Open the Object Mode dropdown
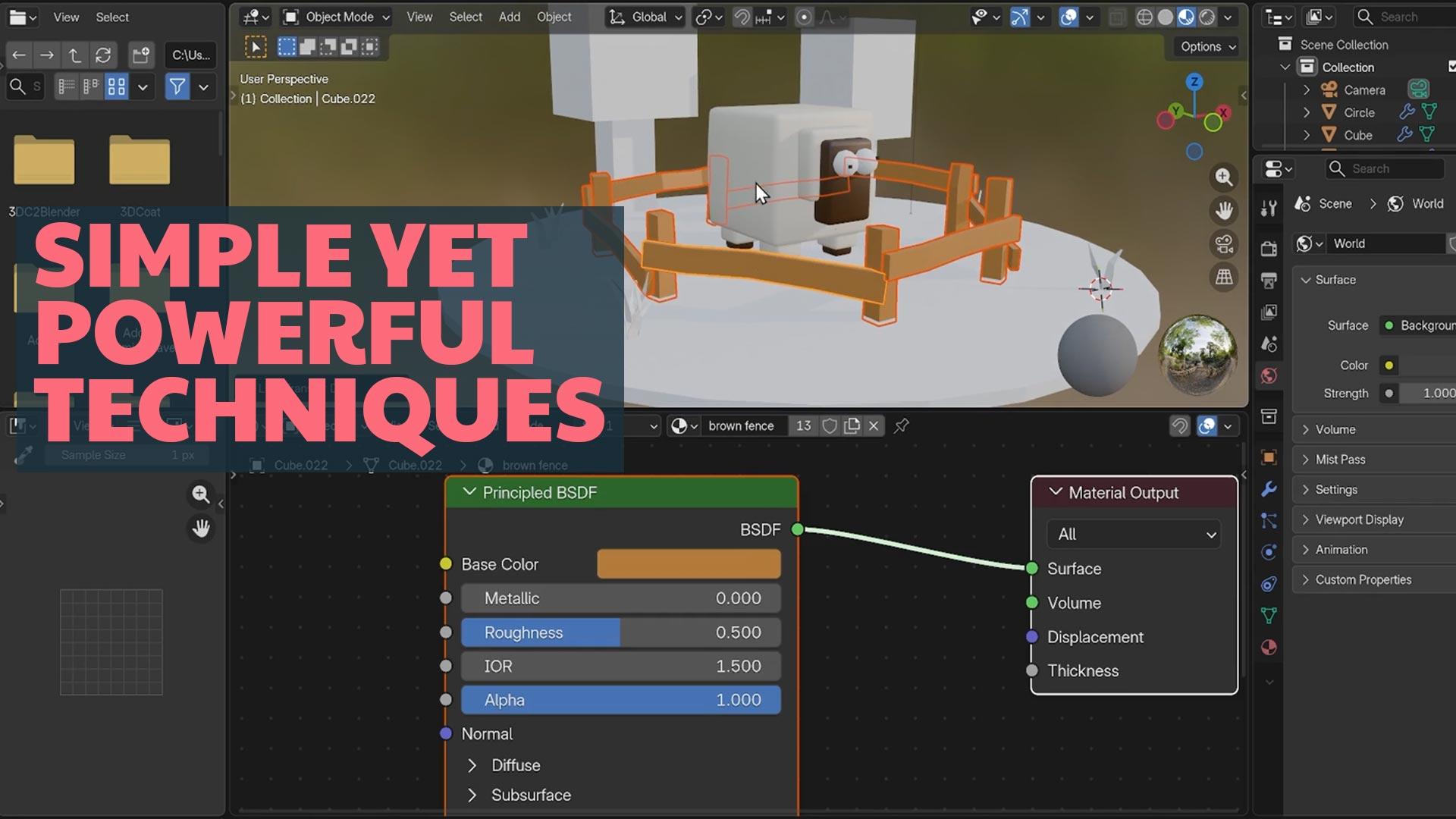This screenshot has height=819, width=1456. pyautogui.click(x=337, y=17)
